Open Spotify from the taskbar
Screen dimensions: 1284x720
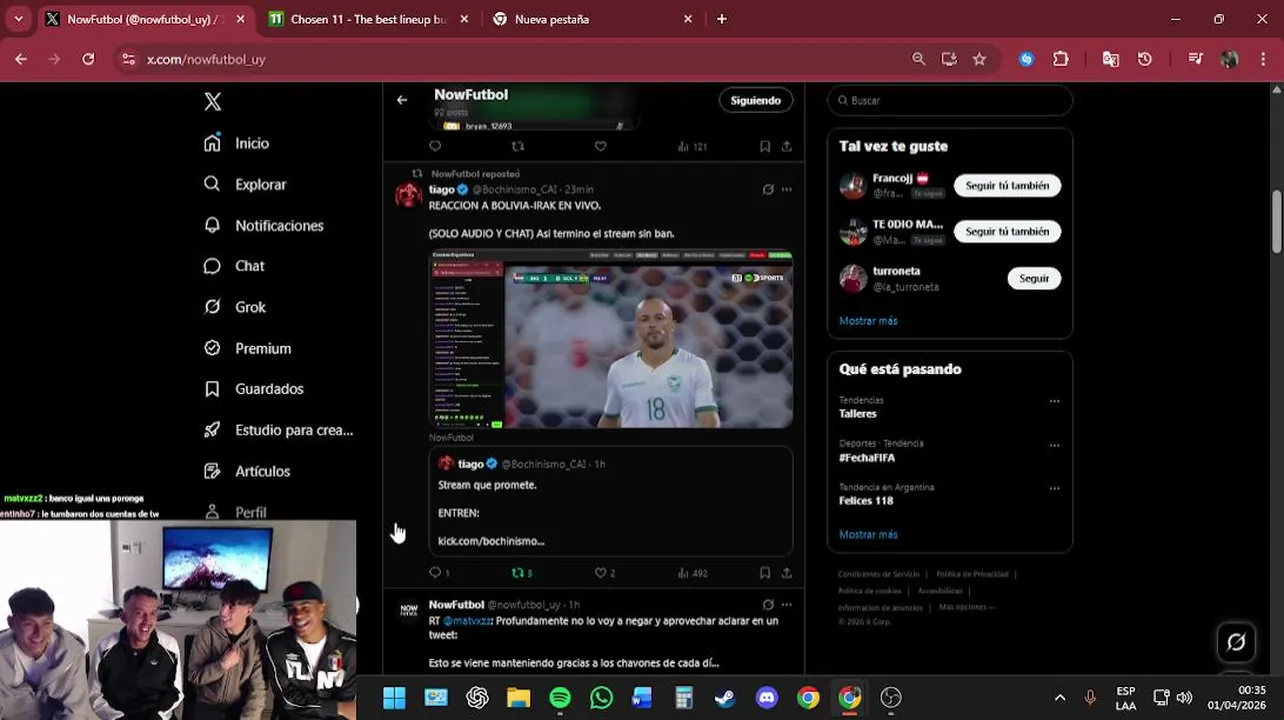[x=560, y=697]
